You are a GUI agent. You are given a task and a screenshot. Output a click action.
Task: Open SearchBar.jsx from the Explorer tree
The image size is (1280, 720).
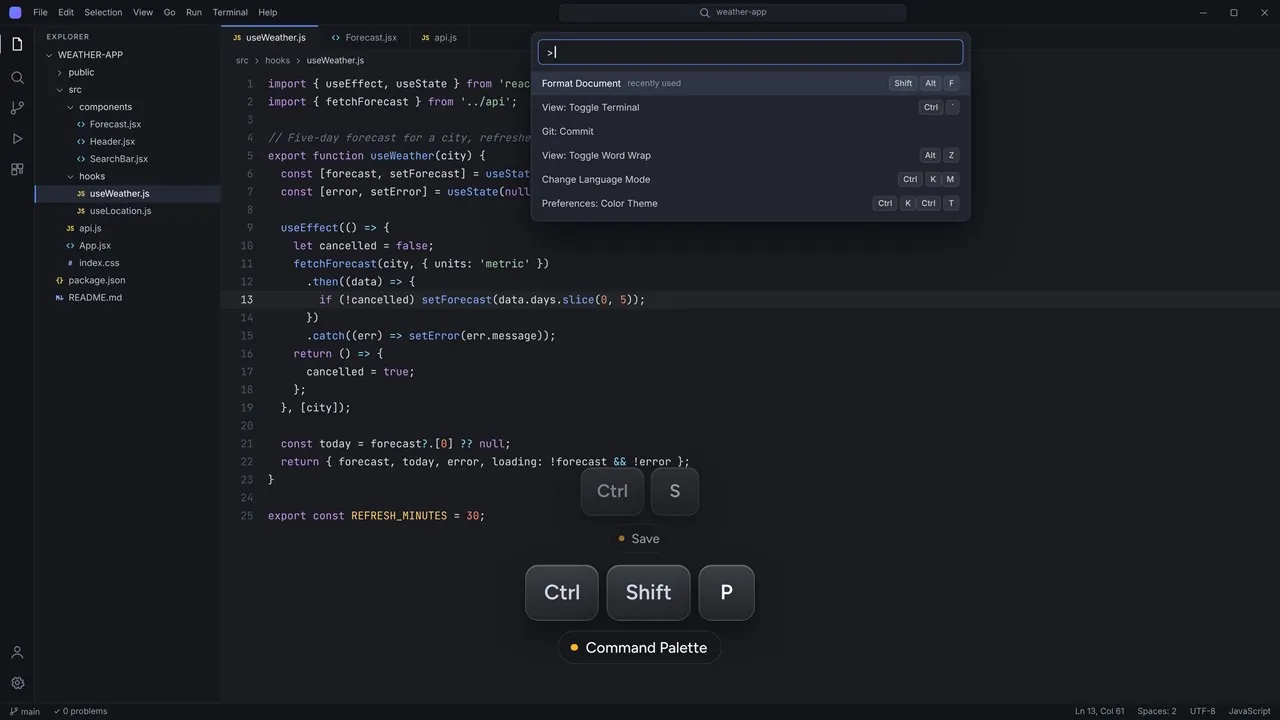pos(128,159)
